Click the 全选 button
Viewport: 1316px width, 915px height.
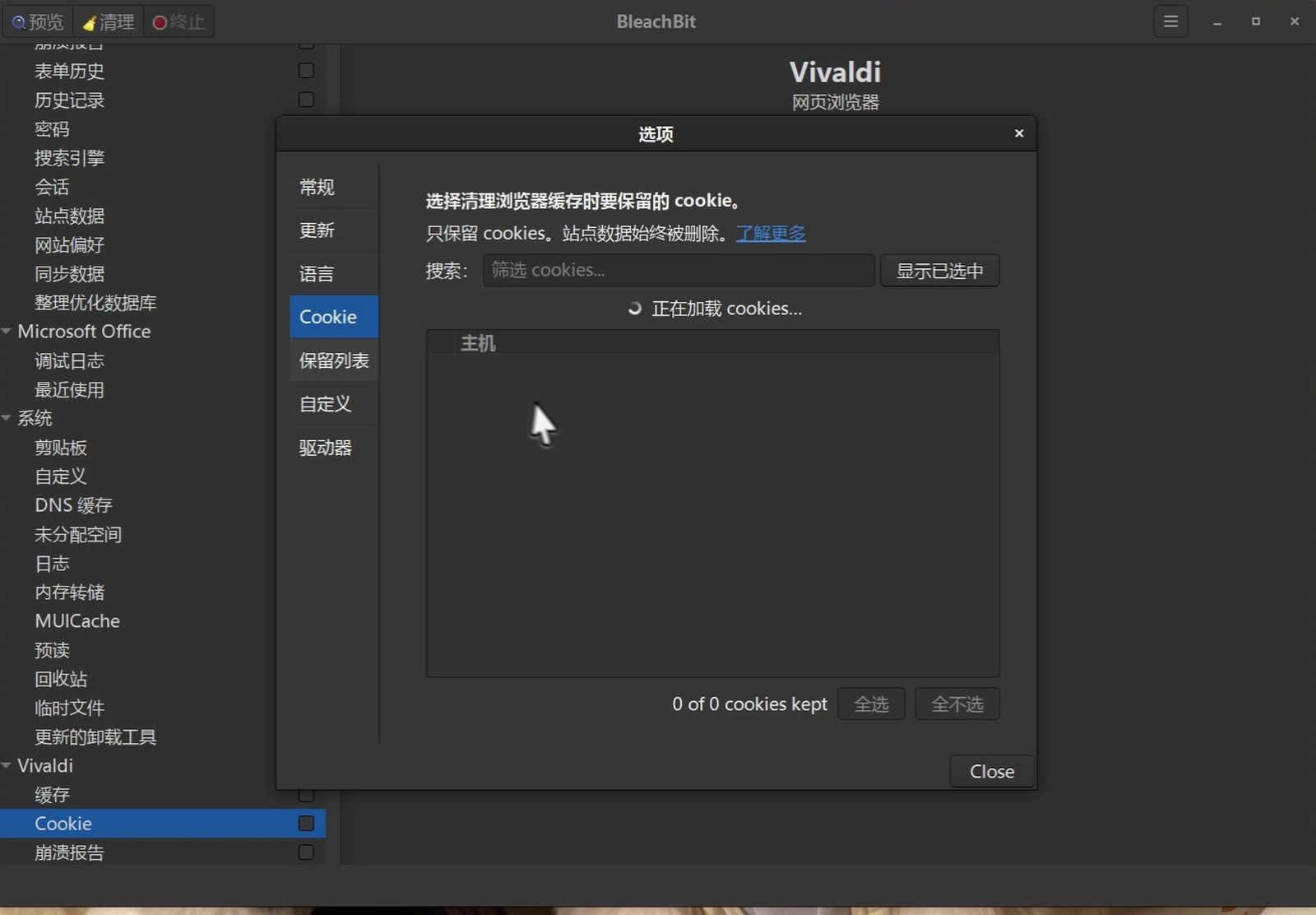(871, 704)
